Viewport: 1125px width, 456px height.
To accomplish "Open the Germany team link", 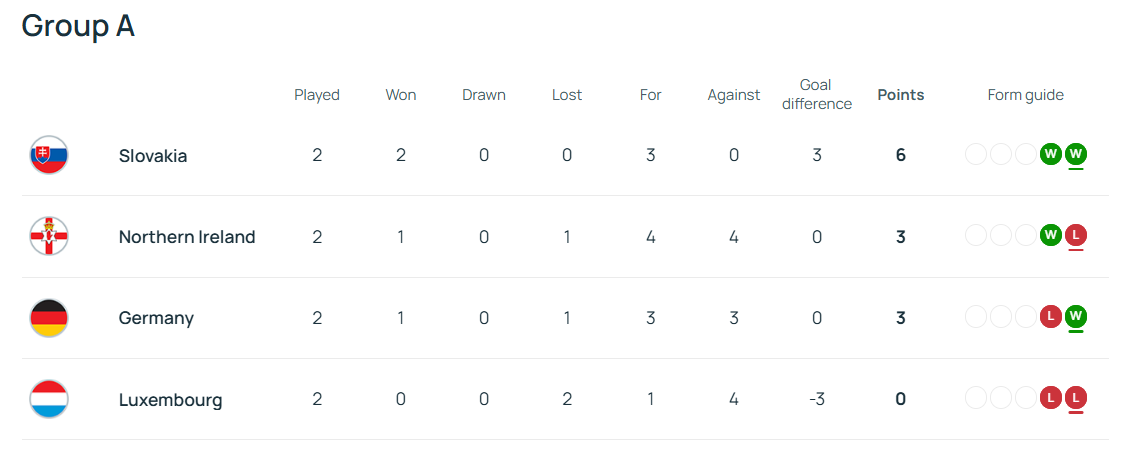I will tap(156, 318).
